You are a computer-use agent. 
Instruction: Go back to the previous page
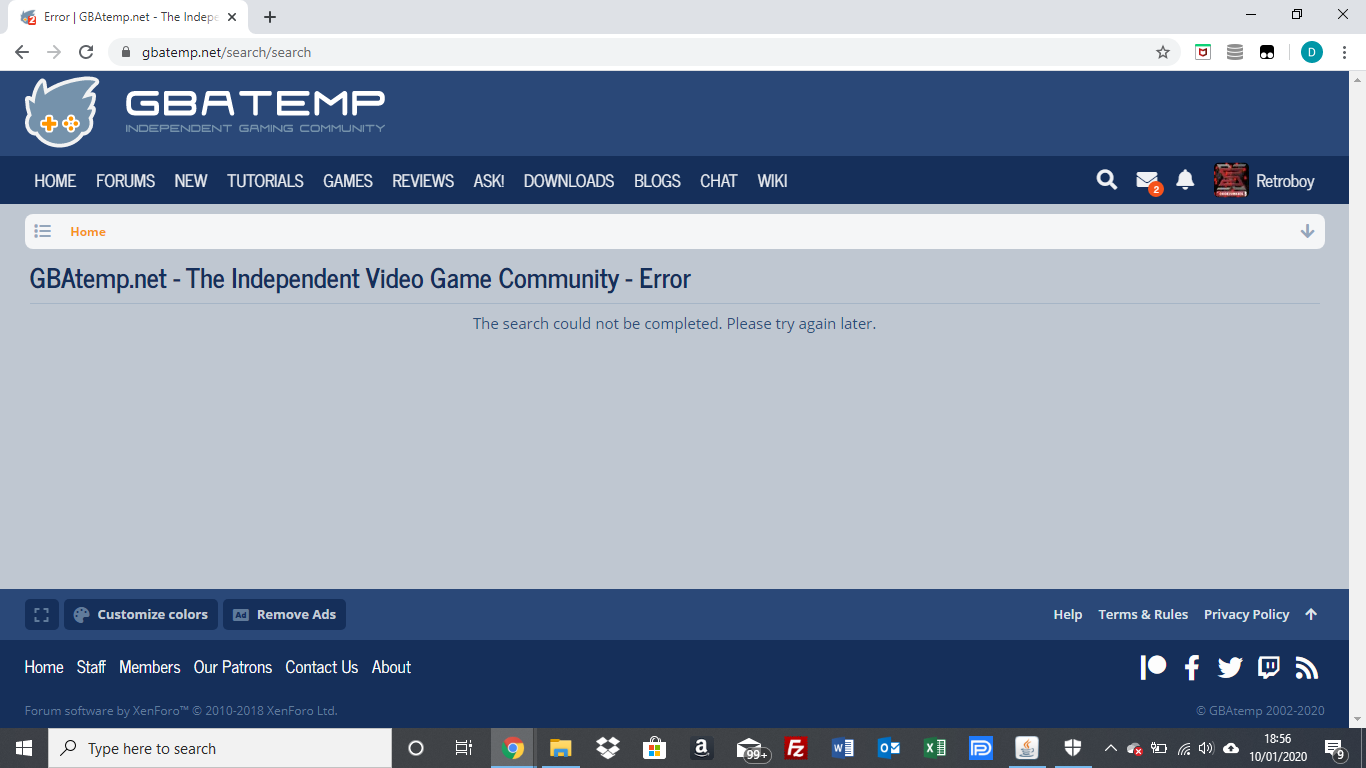pos(22,52)
